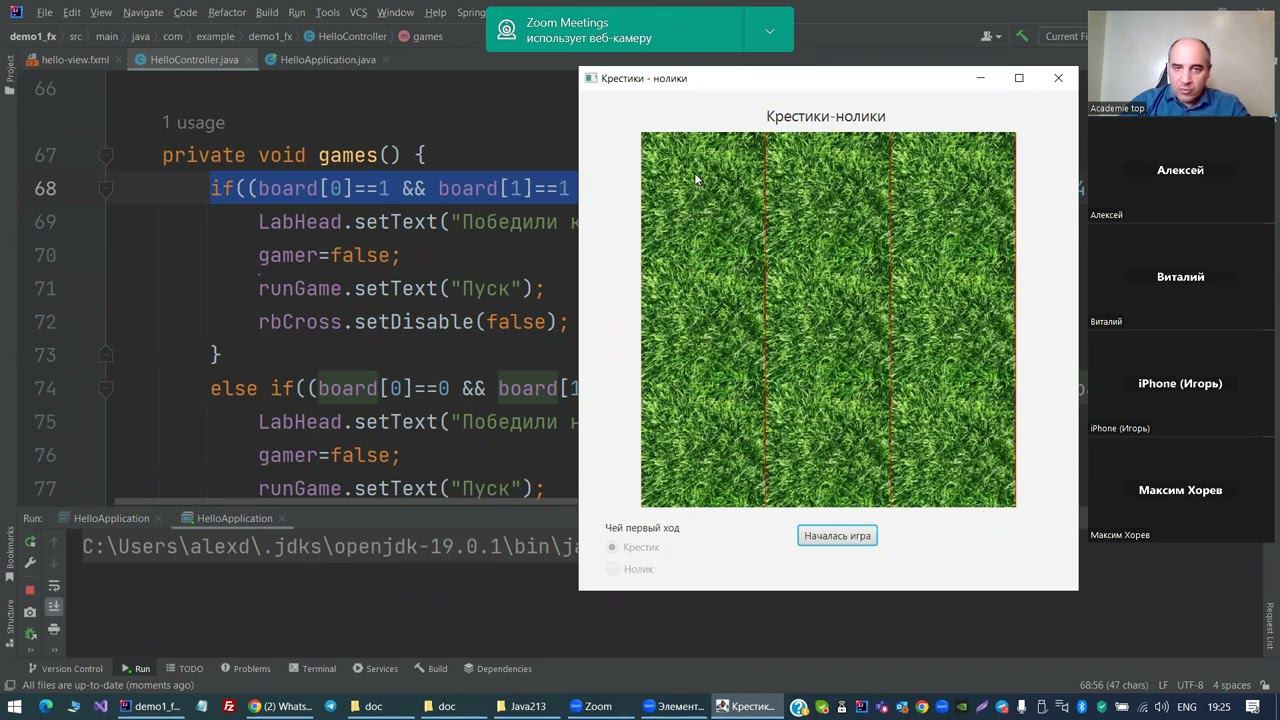Screen dimensions: 1280x720
Task: Switch to the Chrome WhatsApp taskbar window
Action: click(280, 706)
